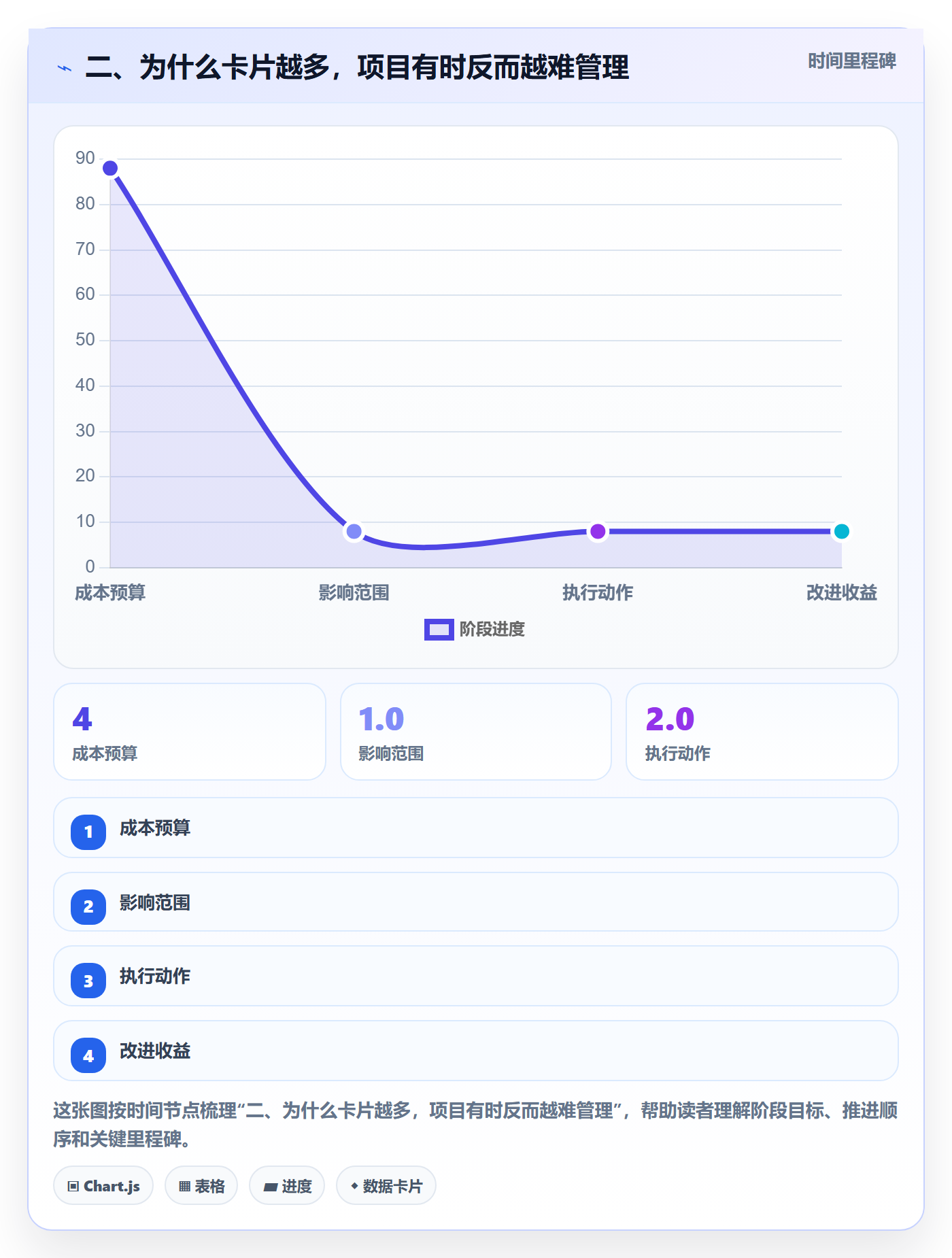Select the cyan data point above 改进收益

coord(841,531)
